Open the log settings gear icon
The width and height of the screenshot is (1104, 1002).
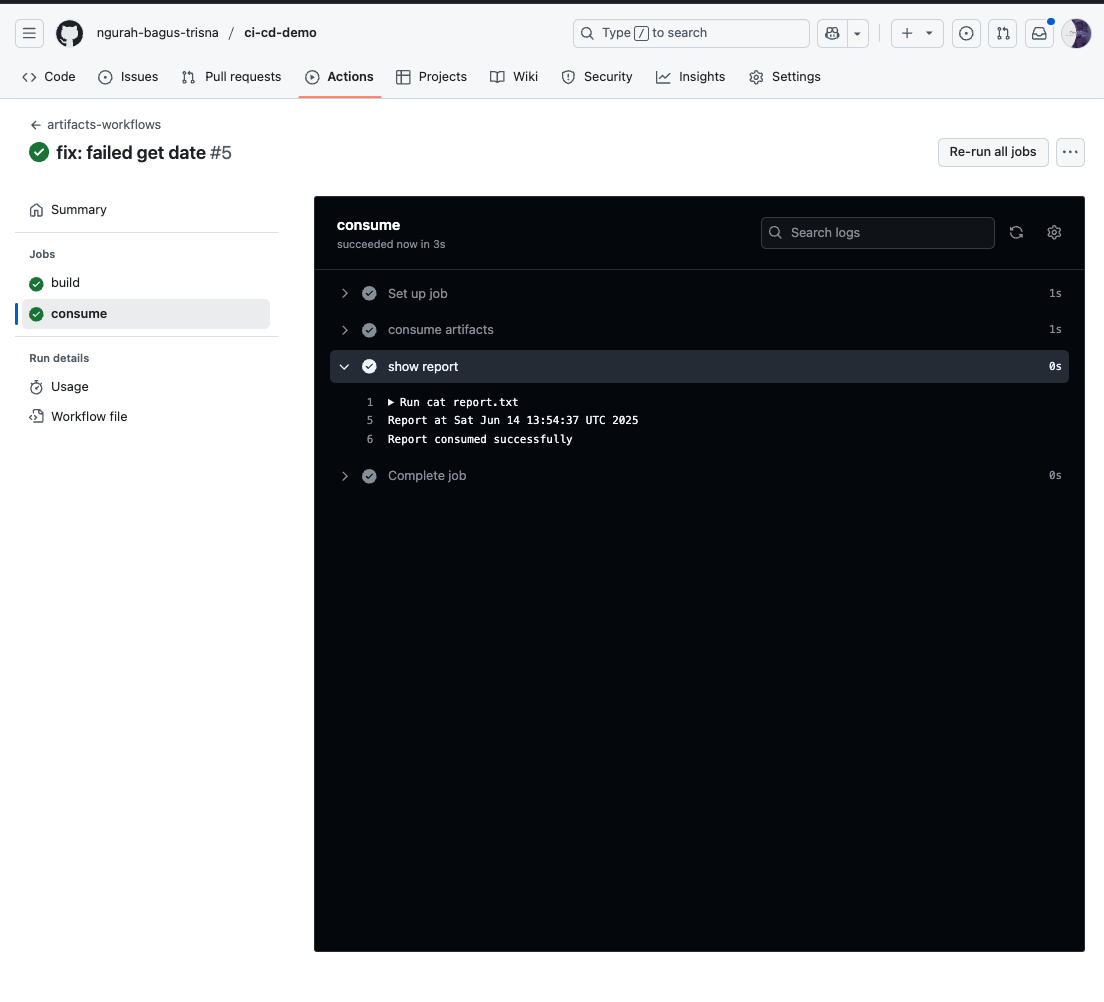[x=1054, y=232]
